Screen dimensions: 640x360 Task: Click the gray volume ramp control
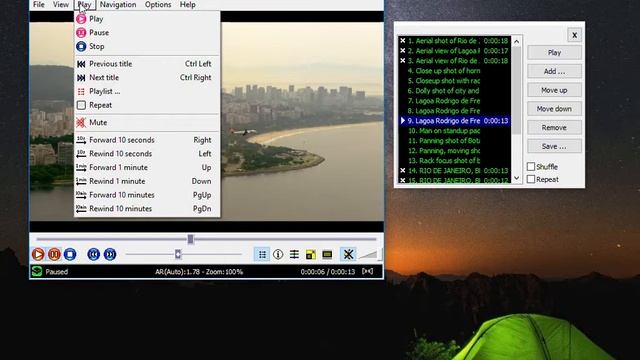pos(369,255)
